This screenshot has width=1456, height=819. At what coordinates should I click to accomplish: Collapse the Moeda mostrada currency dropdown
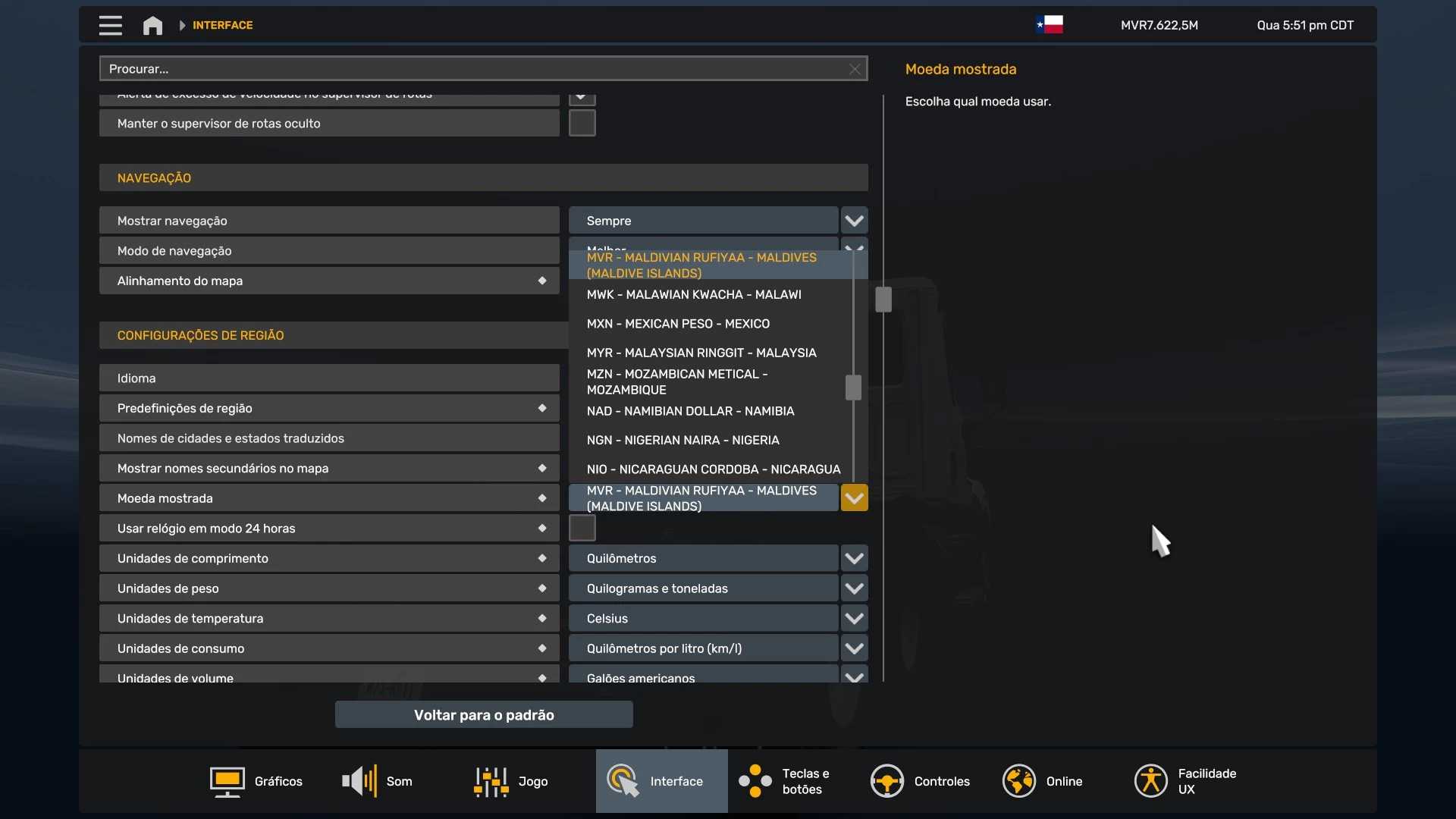[x=854, y=498]
